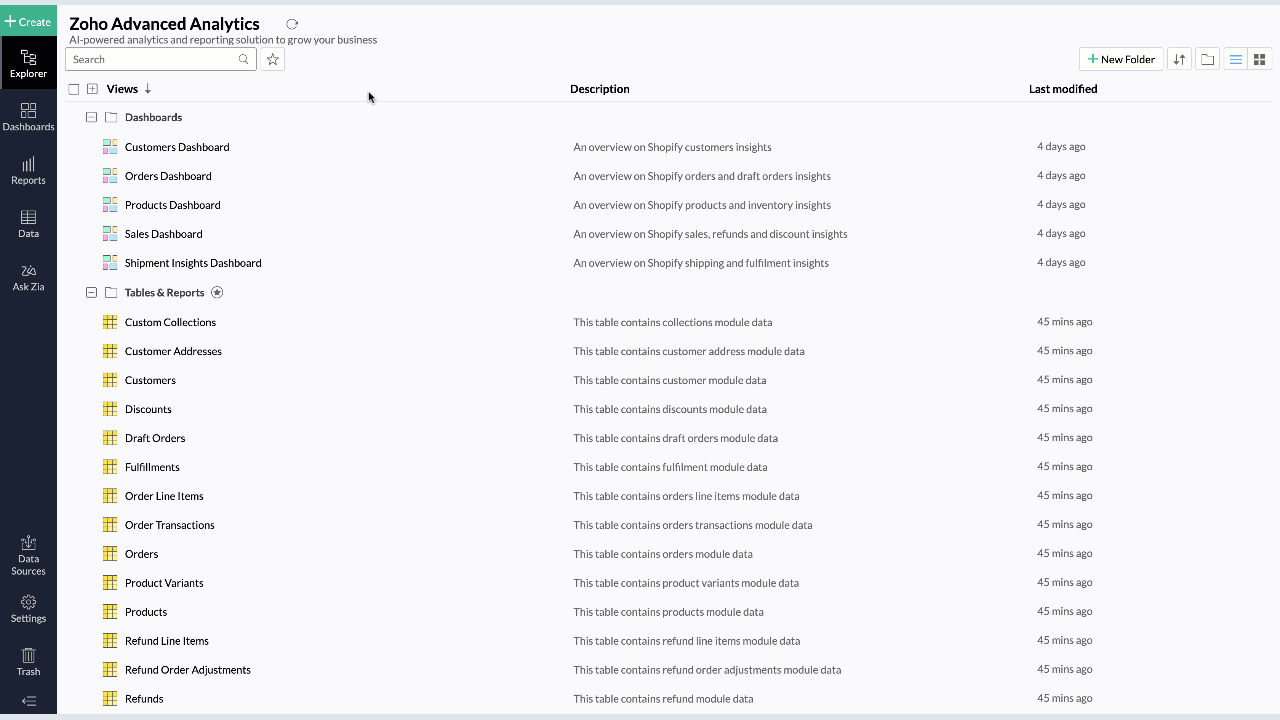The width and height of the screenshot is (1280, 720).
Task: Open the Refund Order Adjustments table
Action: point(188,670)
